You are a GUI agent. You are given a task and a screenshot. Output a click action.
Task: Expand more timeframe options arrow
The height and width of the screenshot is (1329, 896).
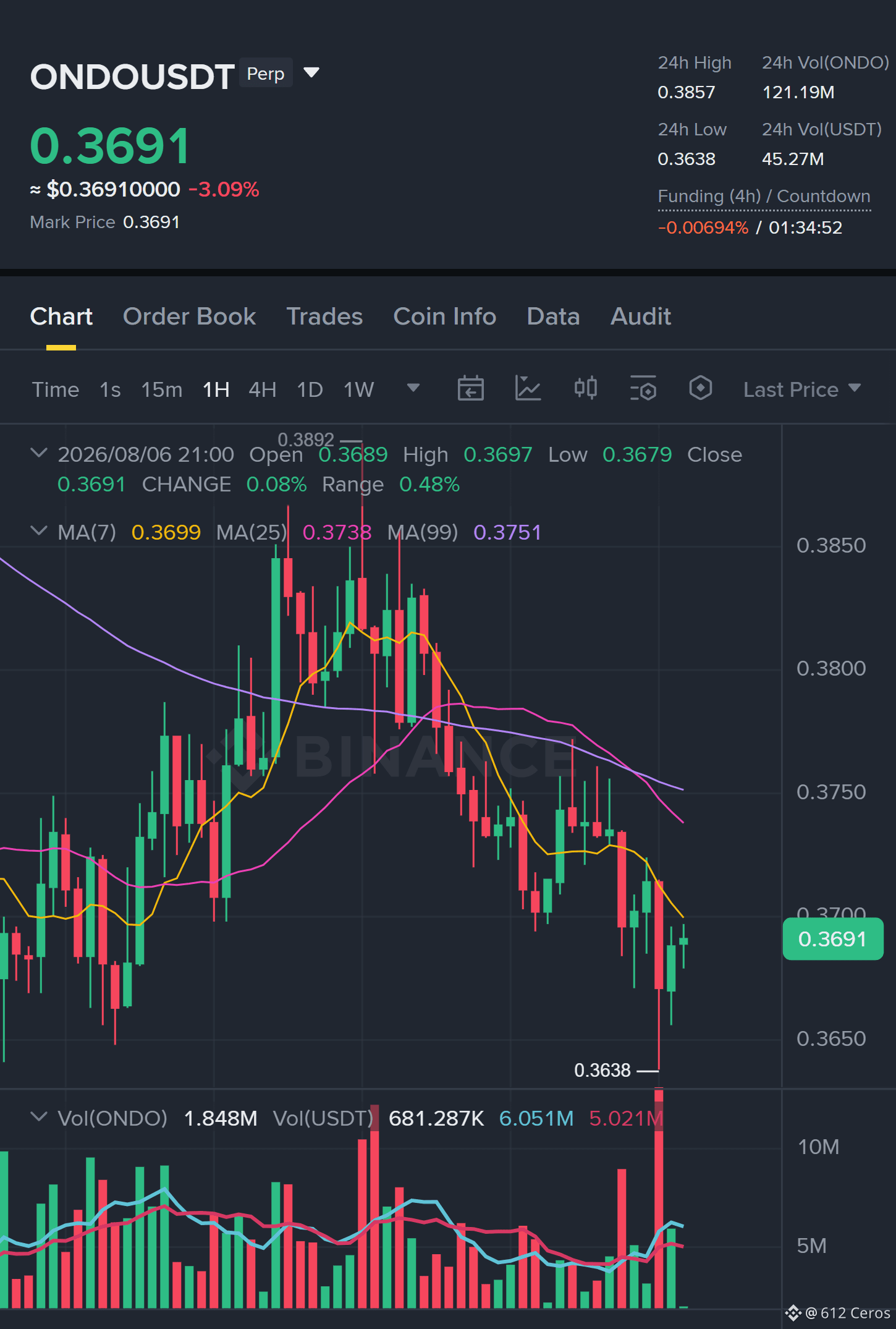413,388
